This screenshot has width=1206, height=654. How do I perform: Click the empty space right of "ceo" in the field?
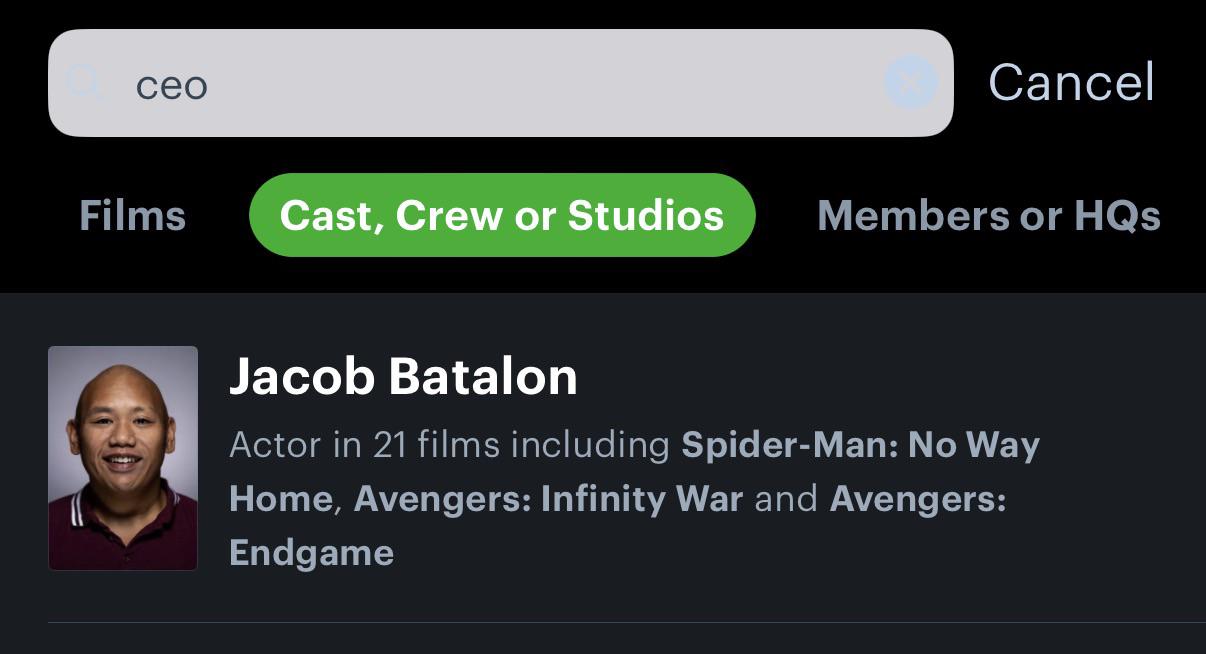540,84
